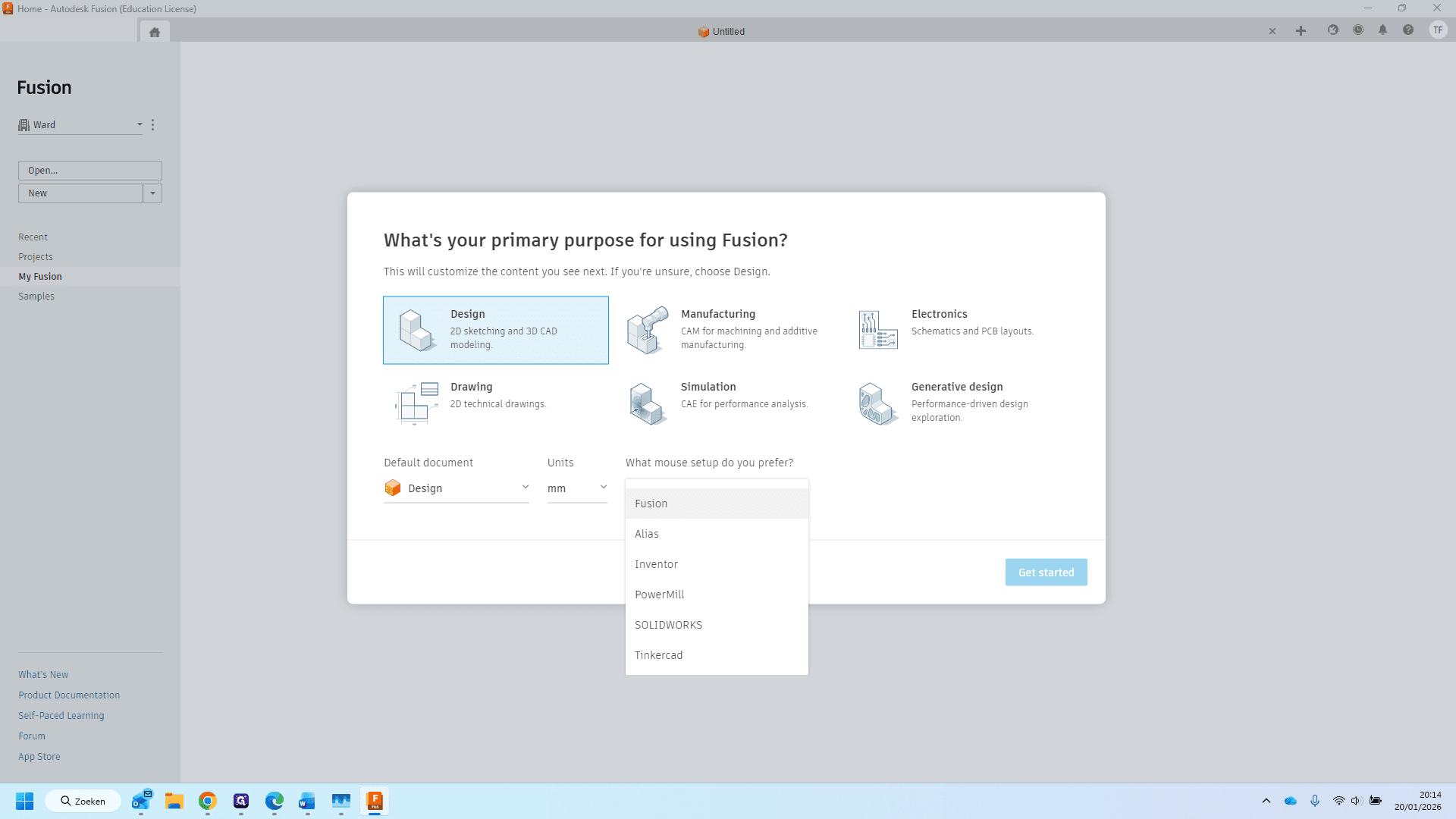Open the Units mm dropdown
This screenshot has height=819, width=1456.
[577, 489]
